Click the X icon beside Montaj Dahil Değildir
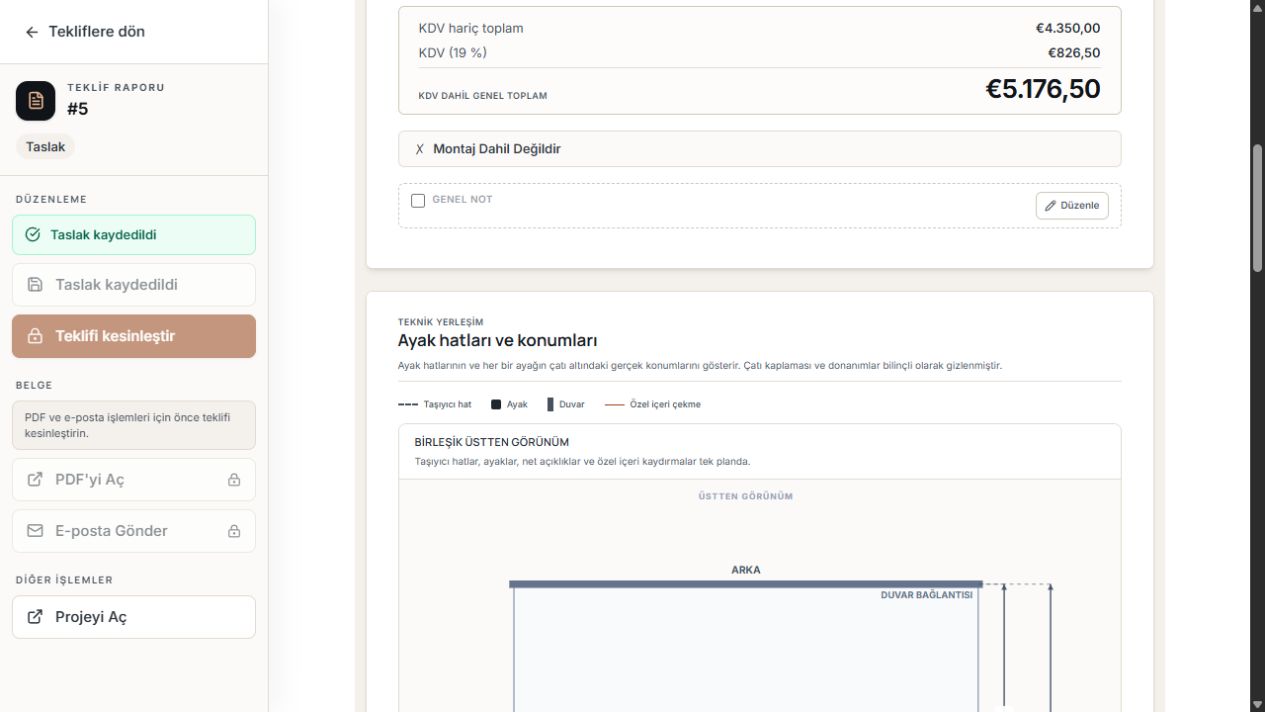 (x=420, y=149)
